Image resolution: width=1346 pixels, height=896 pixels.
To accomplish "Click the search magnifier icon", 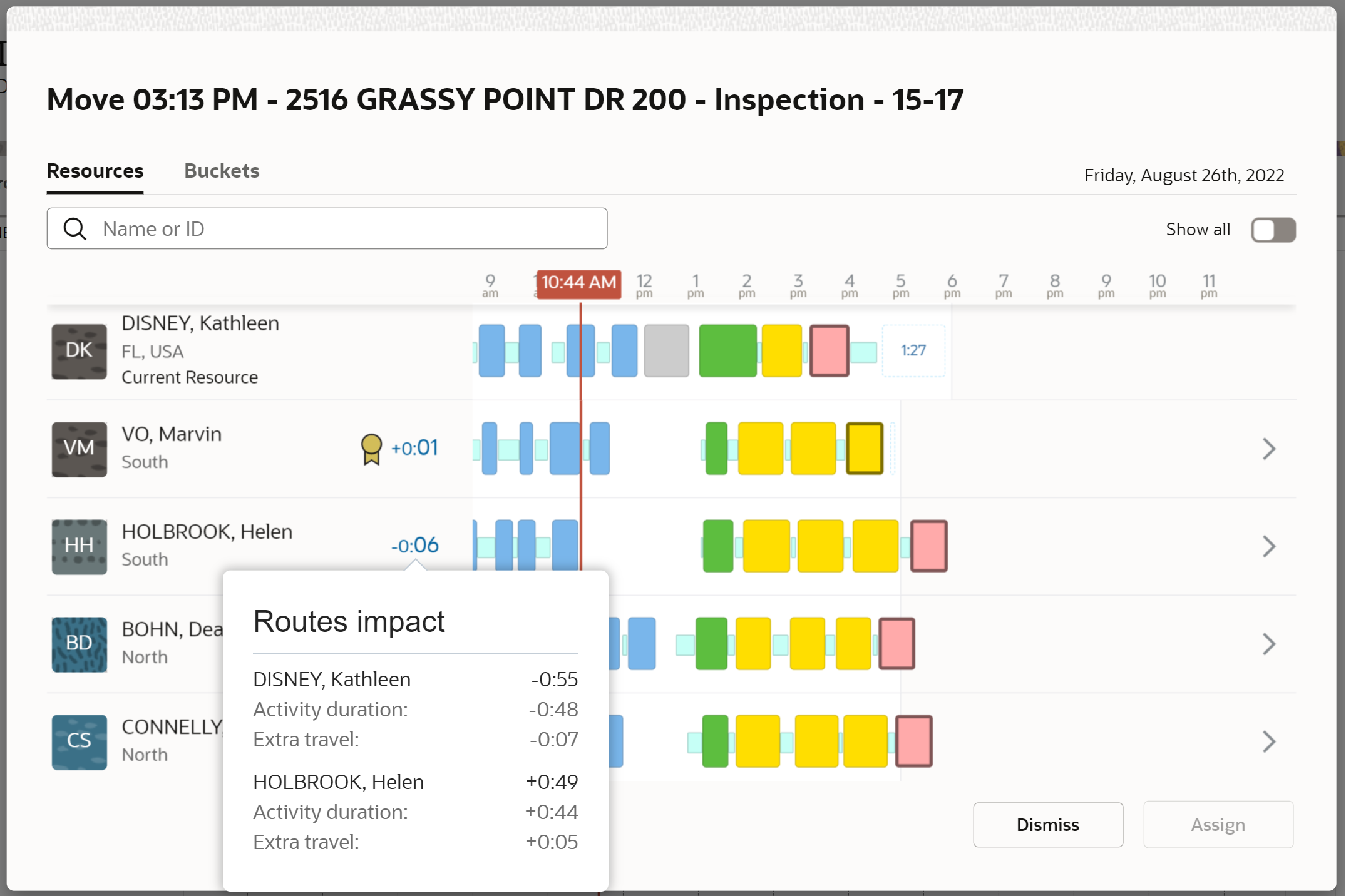I will pos(75,229).
